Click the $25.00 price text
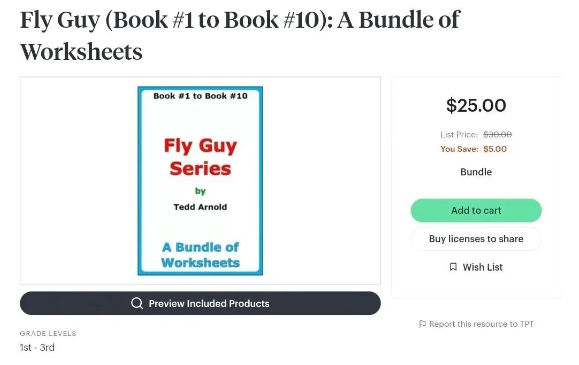 tap(476, 106)
